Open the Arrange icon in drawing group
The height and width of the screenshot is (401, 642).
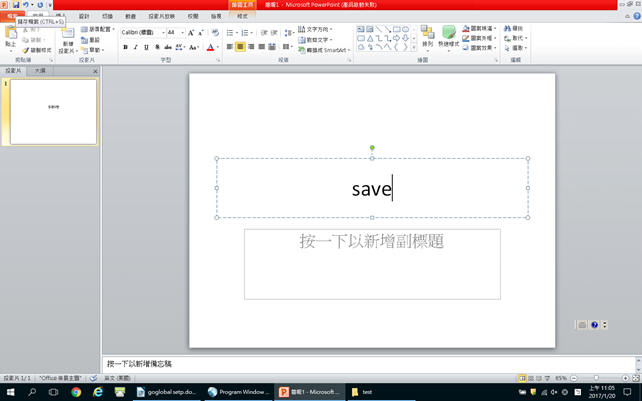tap(427, 38)
